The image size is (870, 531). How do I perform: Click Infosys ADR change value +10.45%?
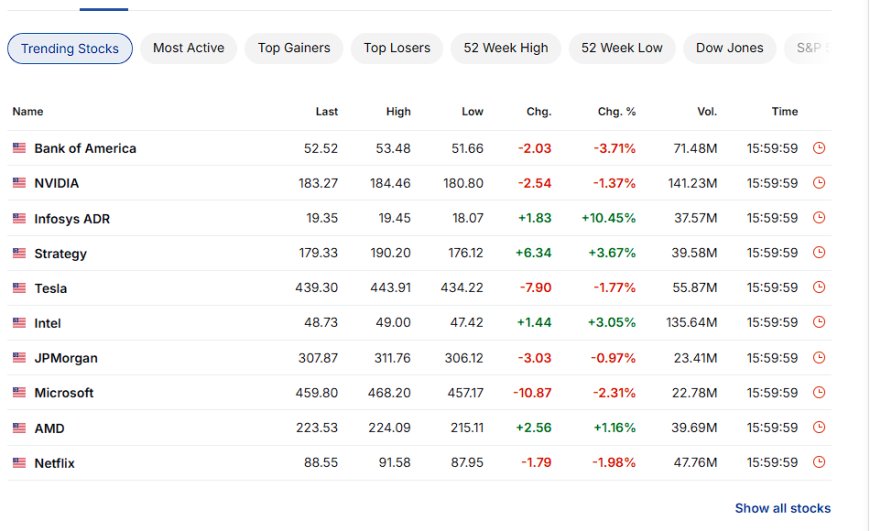(608, 218)
